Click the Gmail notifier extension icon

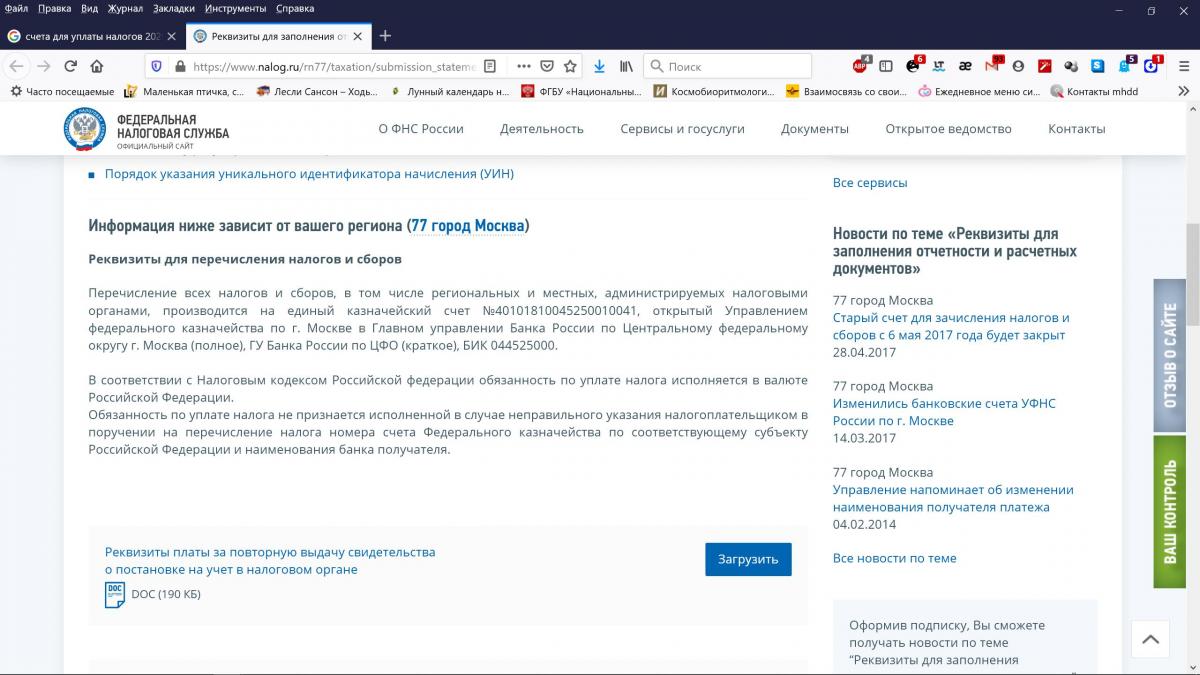pyautogui.click(x=992, y=66)
